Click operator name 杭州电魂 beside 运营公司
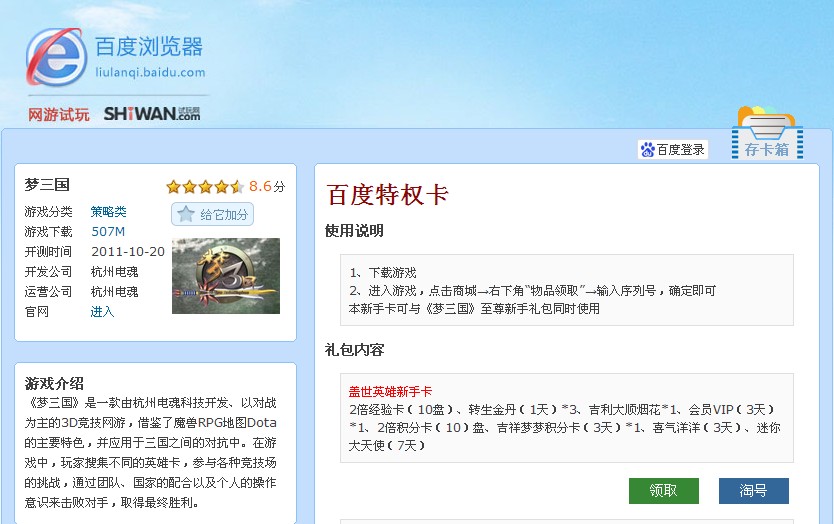 (114, 292)
